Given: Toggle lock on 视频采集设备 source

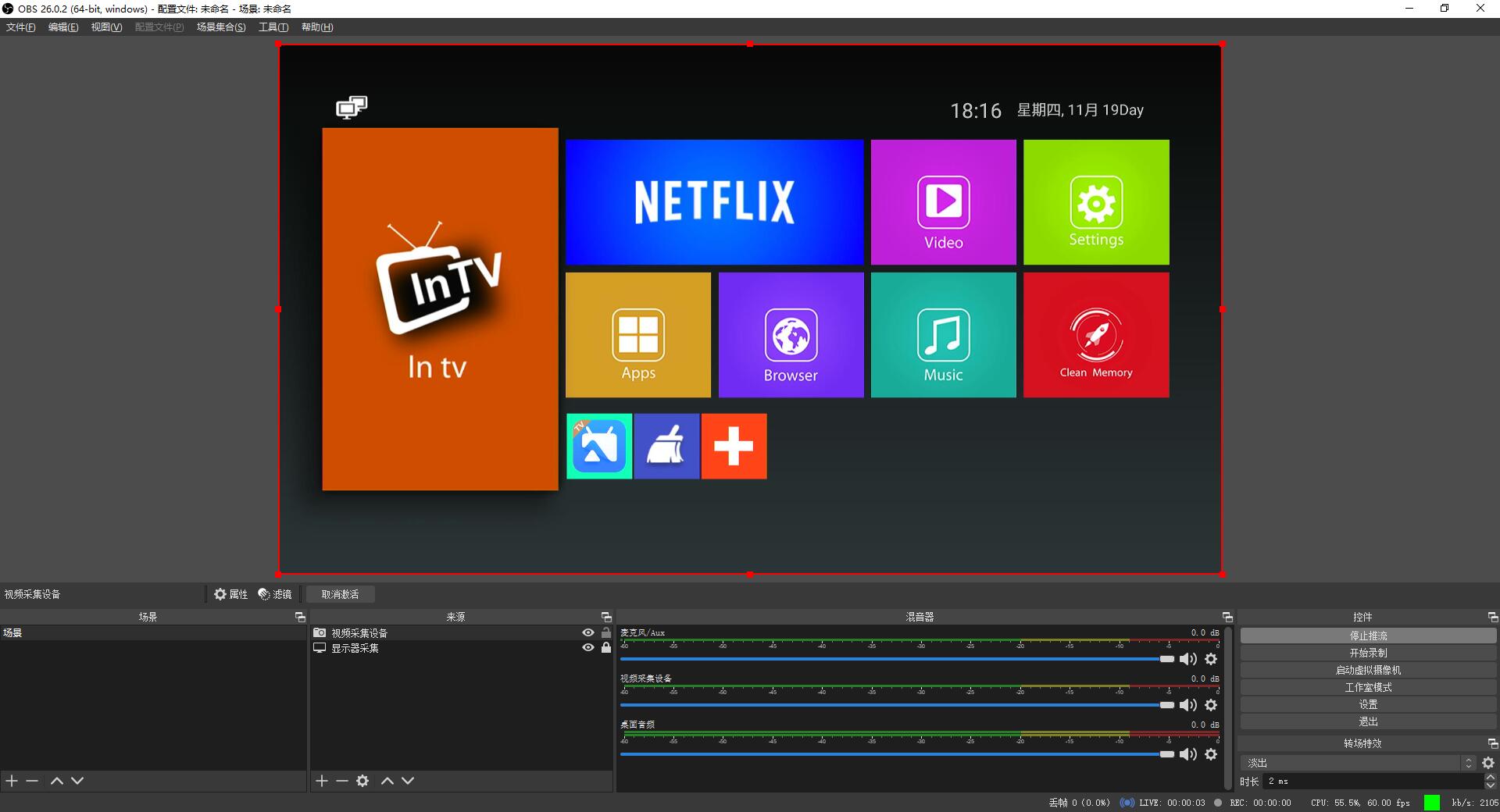Looking at the screenshot, I should point(606,633).
